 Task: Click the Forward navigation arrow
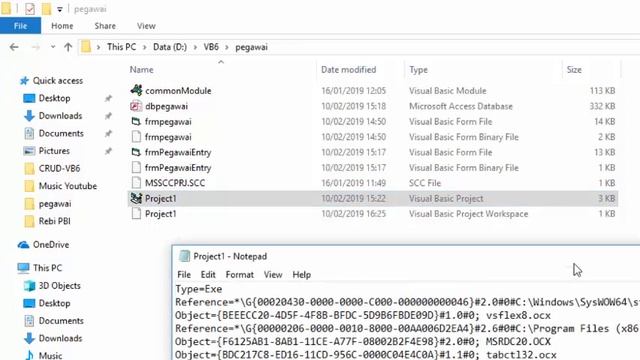tap(36, 47)
